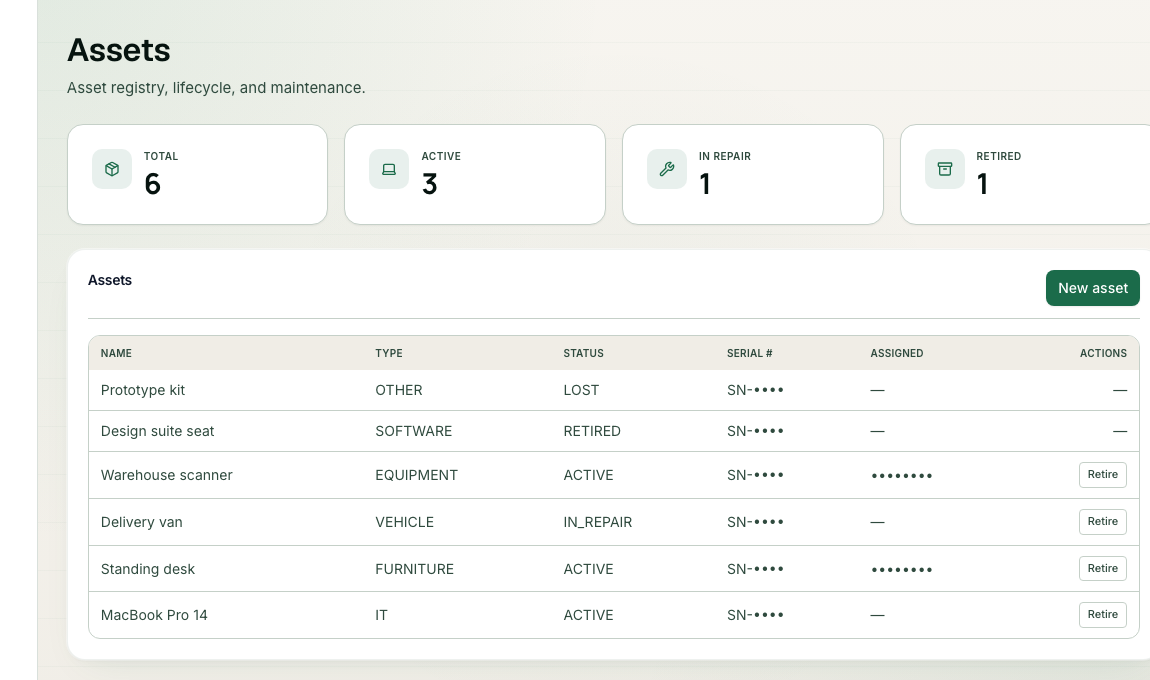Select the Delivery van name cell
The width and height of the screenshot is (1150, 680).
point(142,522)
